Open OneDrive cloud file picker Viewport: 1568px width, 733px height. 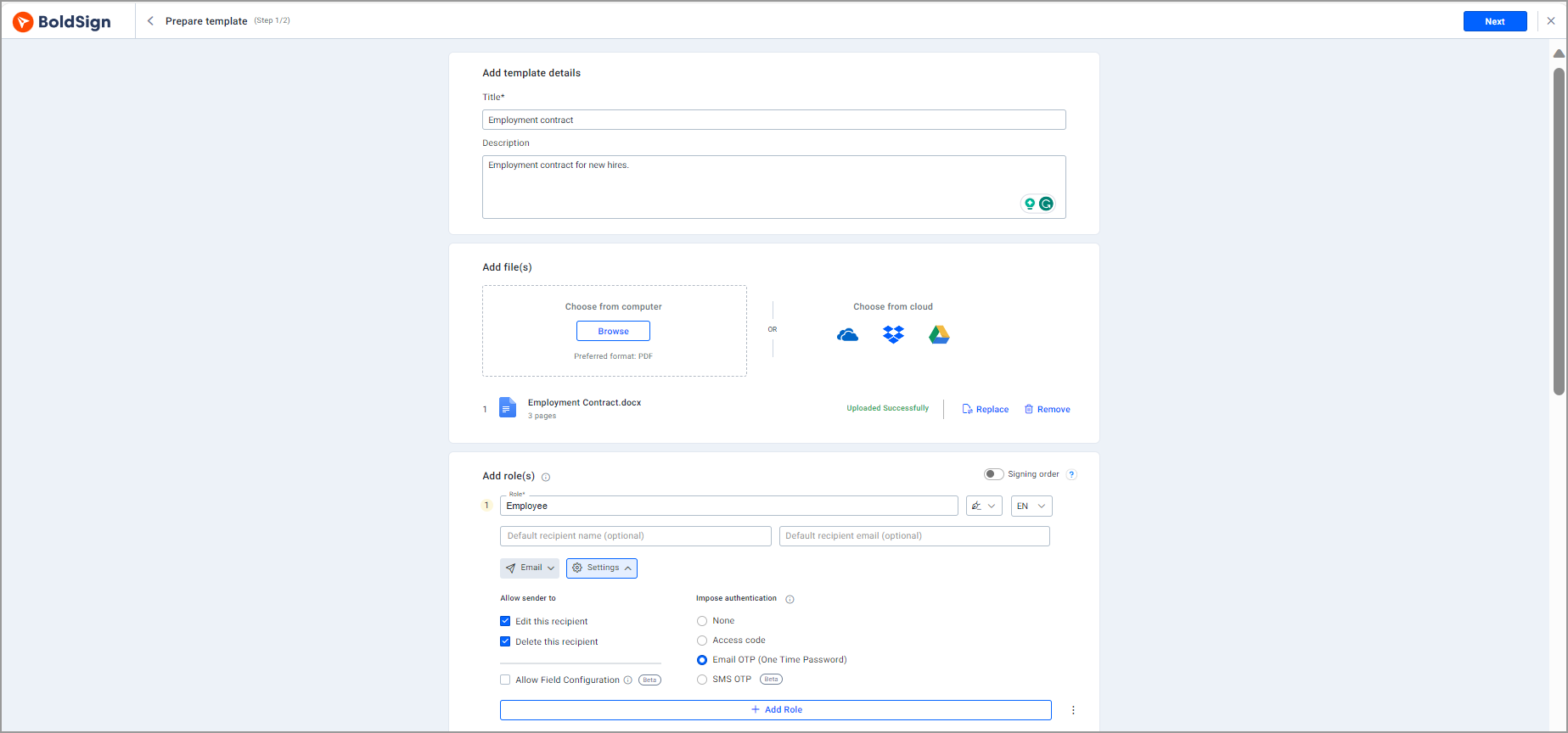click(847, 335)
